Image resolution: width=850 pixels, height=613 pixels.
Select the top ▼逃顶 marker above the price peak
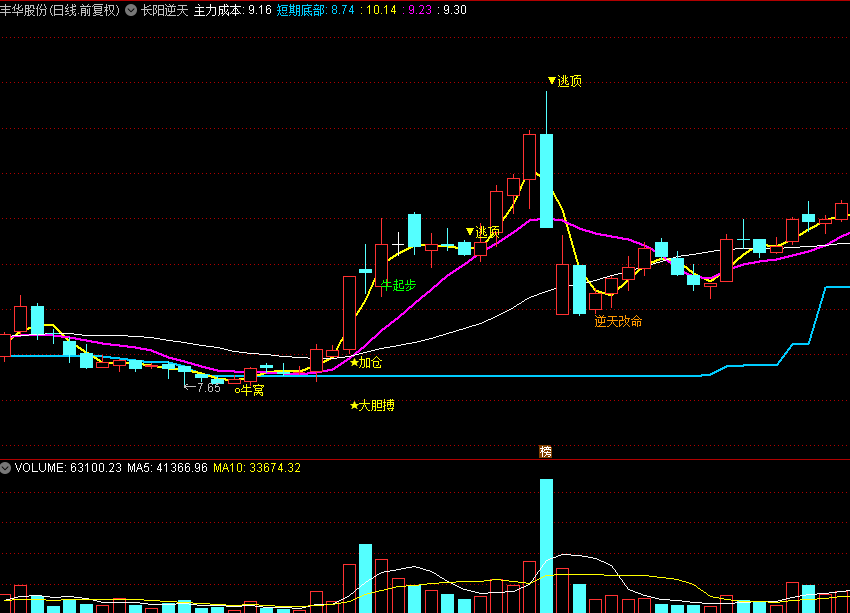click(564, 81)
